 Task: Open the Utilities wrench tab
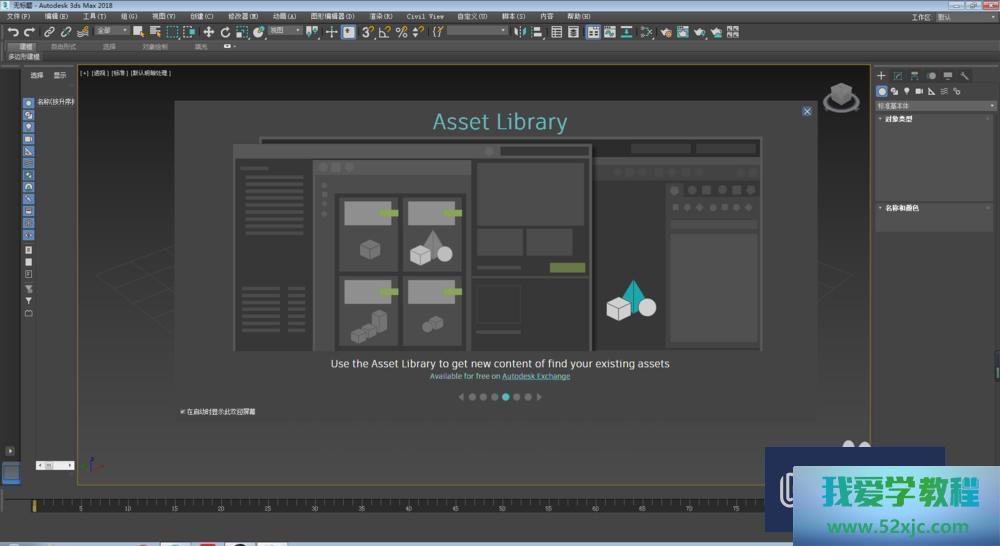tap(964, 76)
